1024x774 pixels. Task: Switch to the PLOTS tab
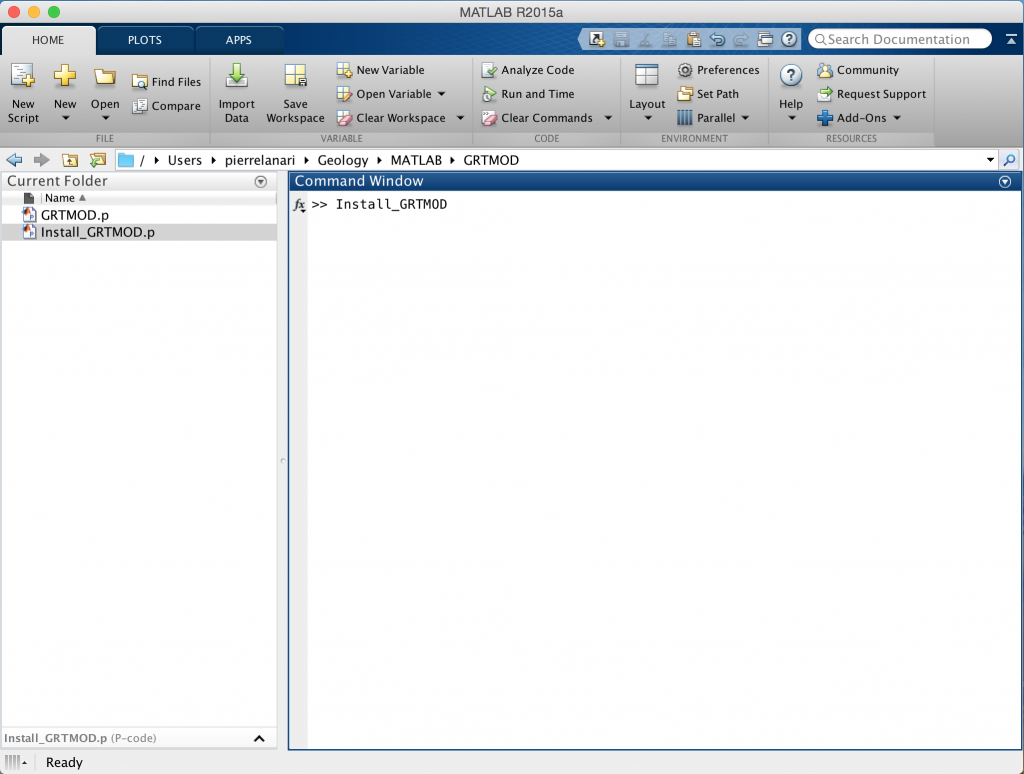pyautogui.click(x=145, y=40)
